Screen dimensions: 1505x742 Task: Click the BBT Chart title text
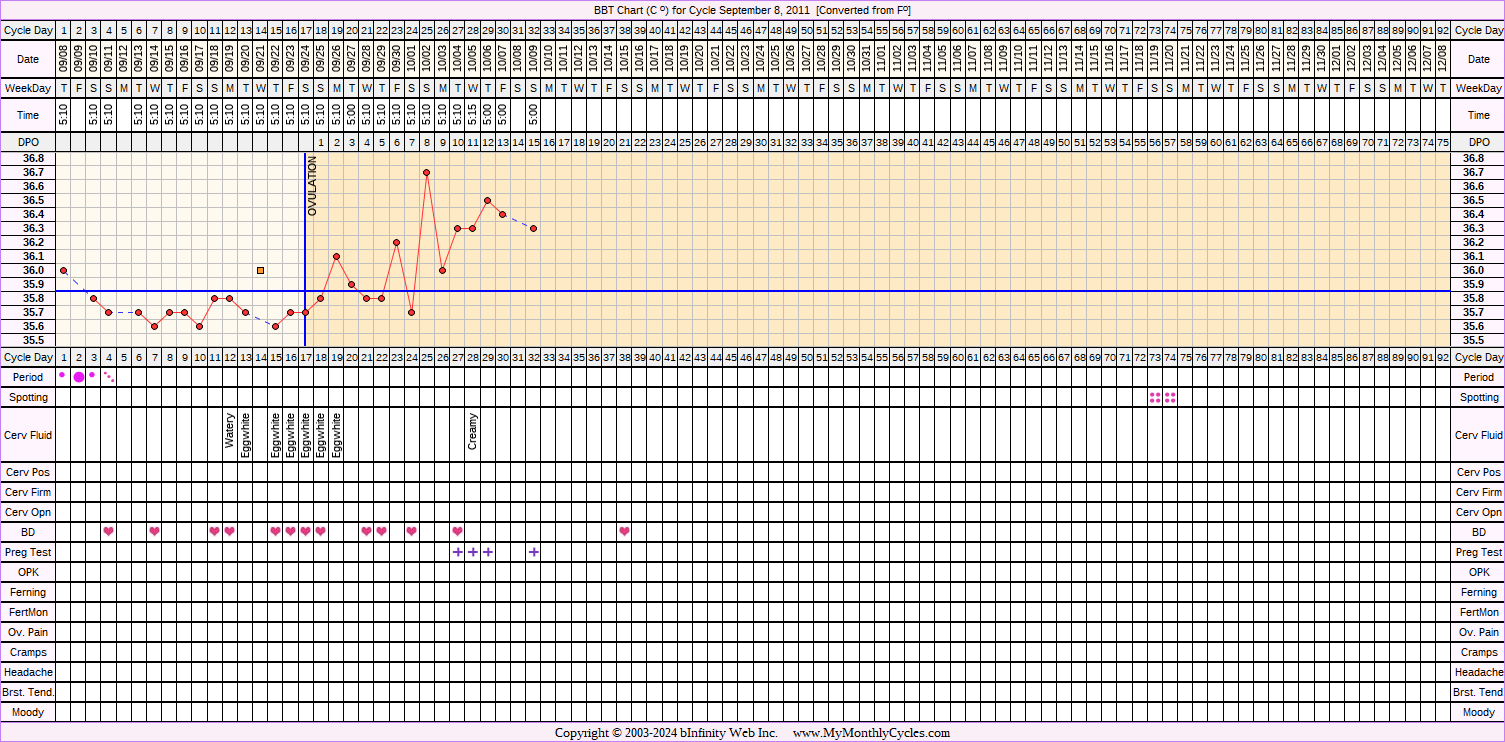pyautogui.click(x=752, y=10)
